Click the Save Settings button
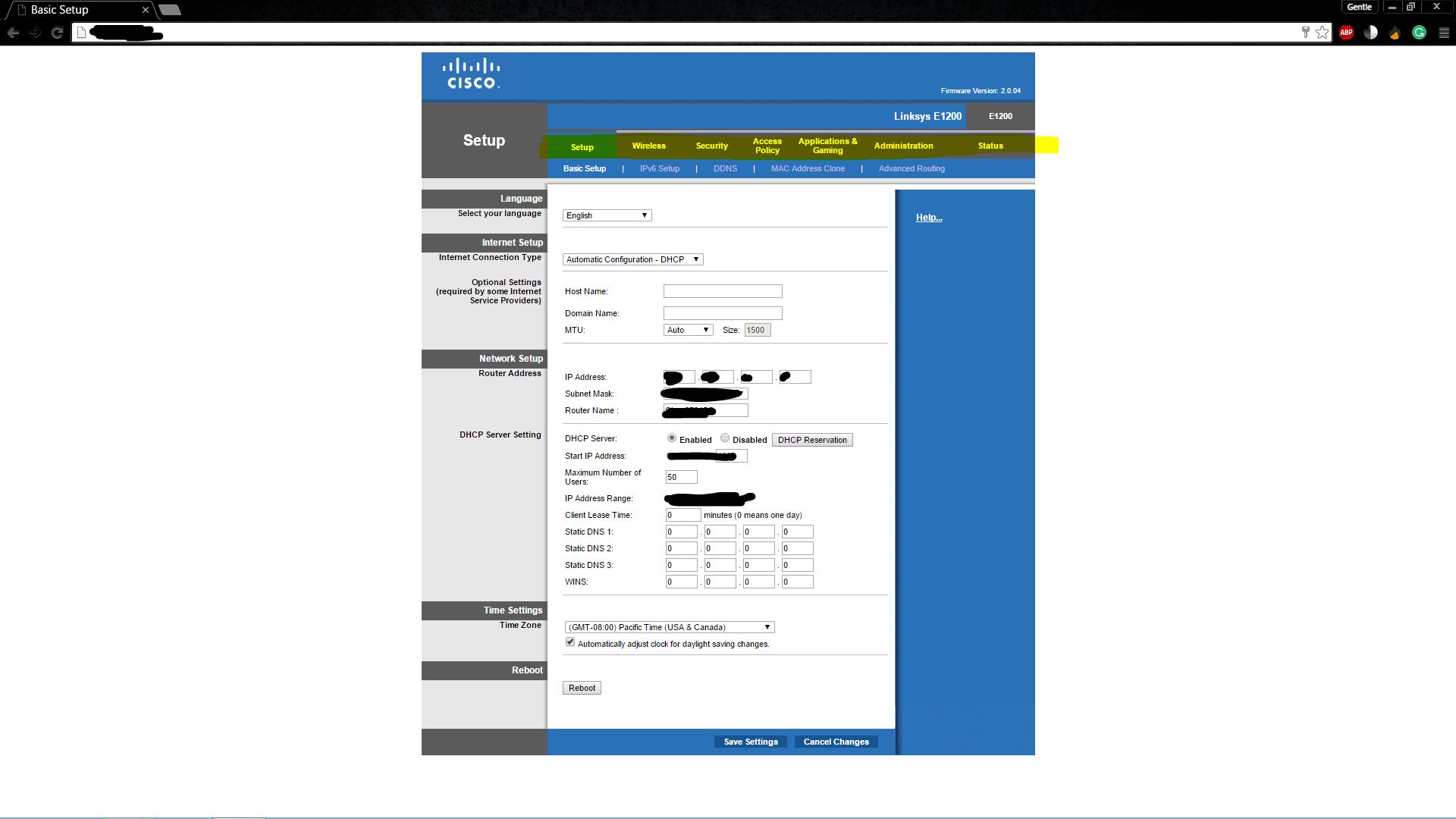 [750, 742]
